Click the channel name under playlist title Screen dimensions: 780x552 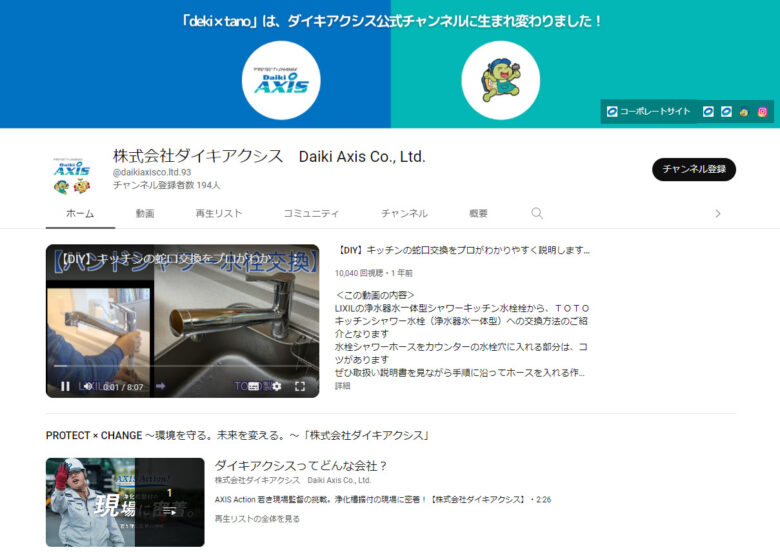tap(292, 480)
